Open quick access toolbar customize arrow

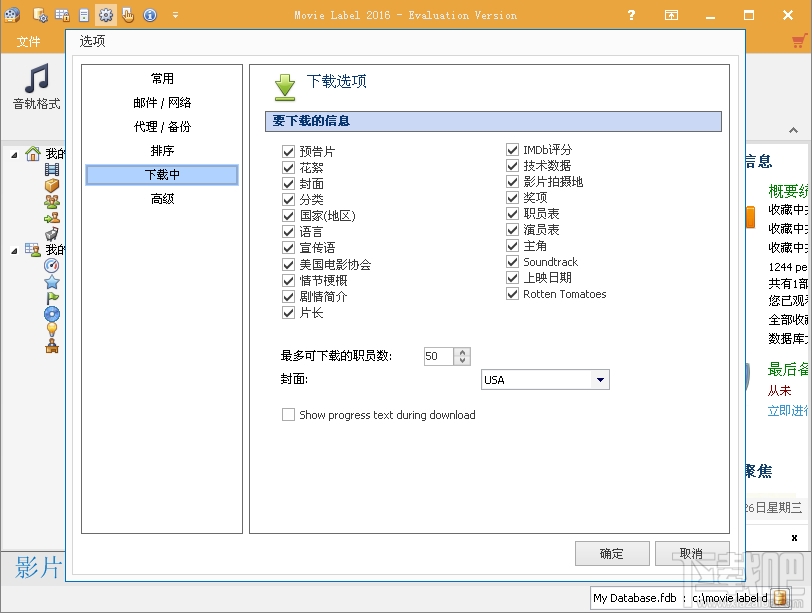pos(176,15)
